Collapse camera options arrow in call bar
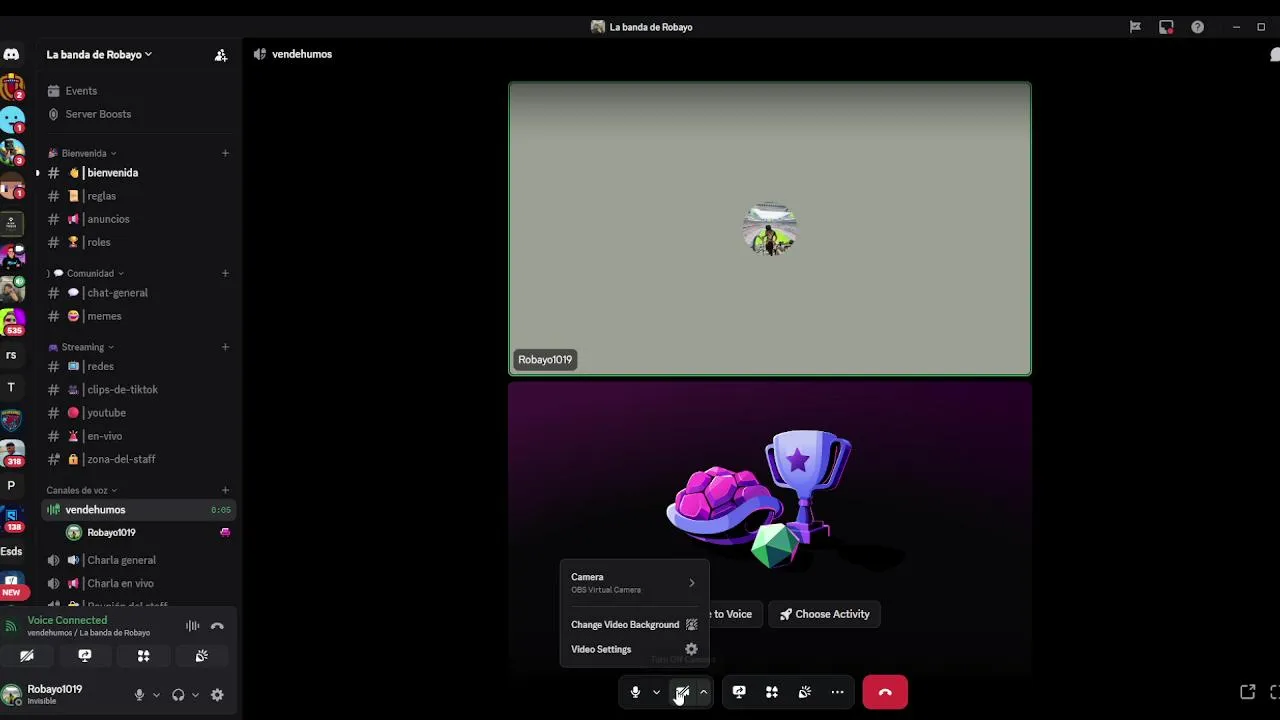This screenshot has height=720, width=1280. [x=703, y=692]
